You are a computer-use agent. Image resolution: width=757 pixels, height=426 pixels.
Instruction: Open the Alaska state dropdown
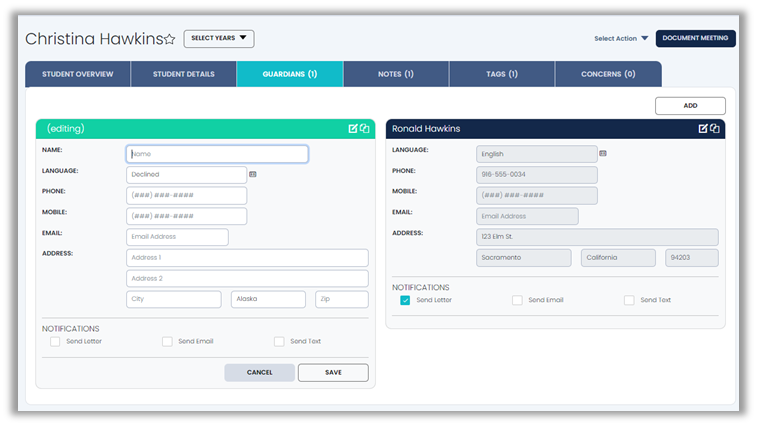click(x=268, y=299)
